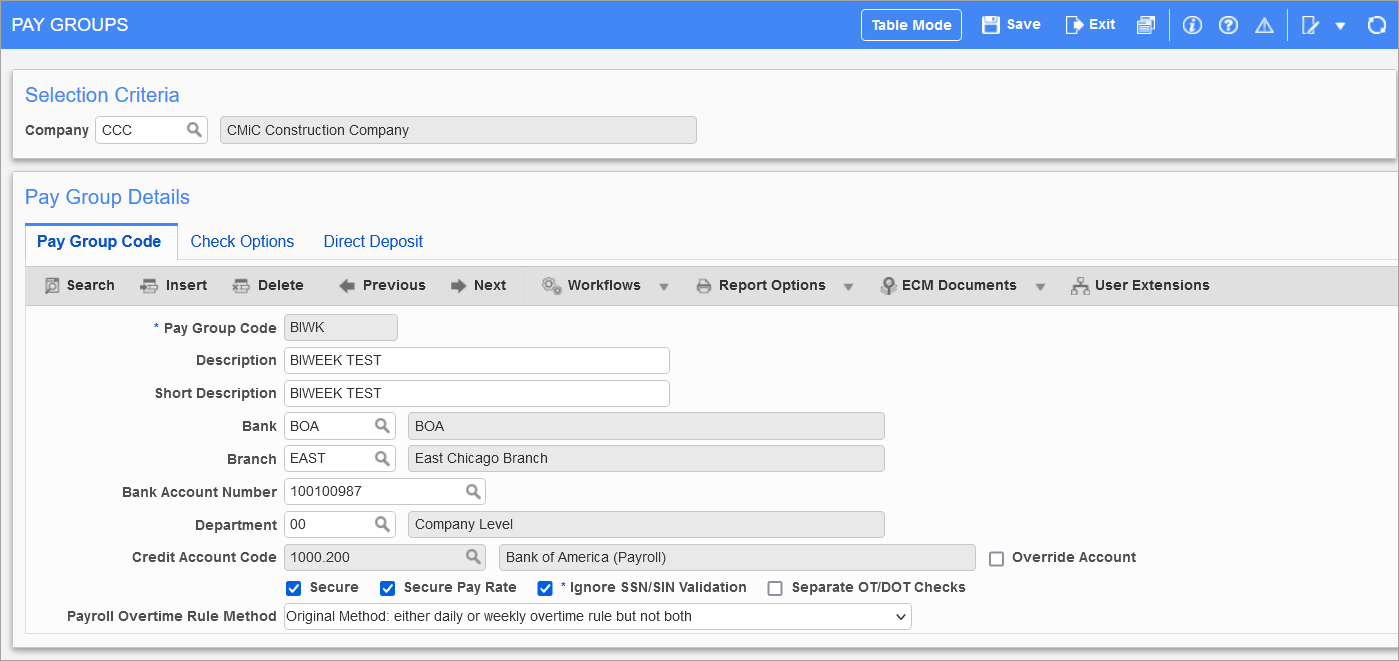Click the 'East Chicago Branch' text
1399x661 pixels.
pos(481,459)
